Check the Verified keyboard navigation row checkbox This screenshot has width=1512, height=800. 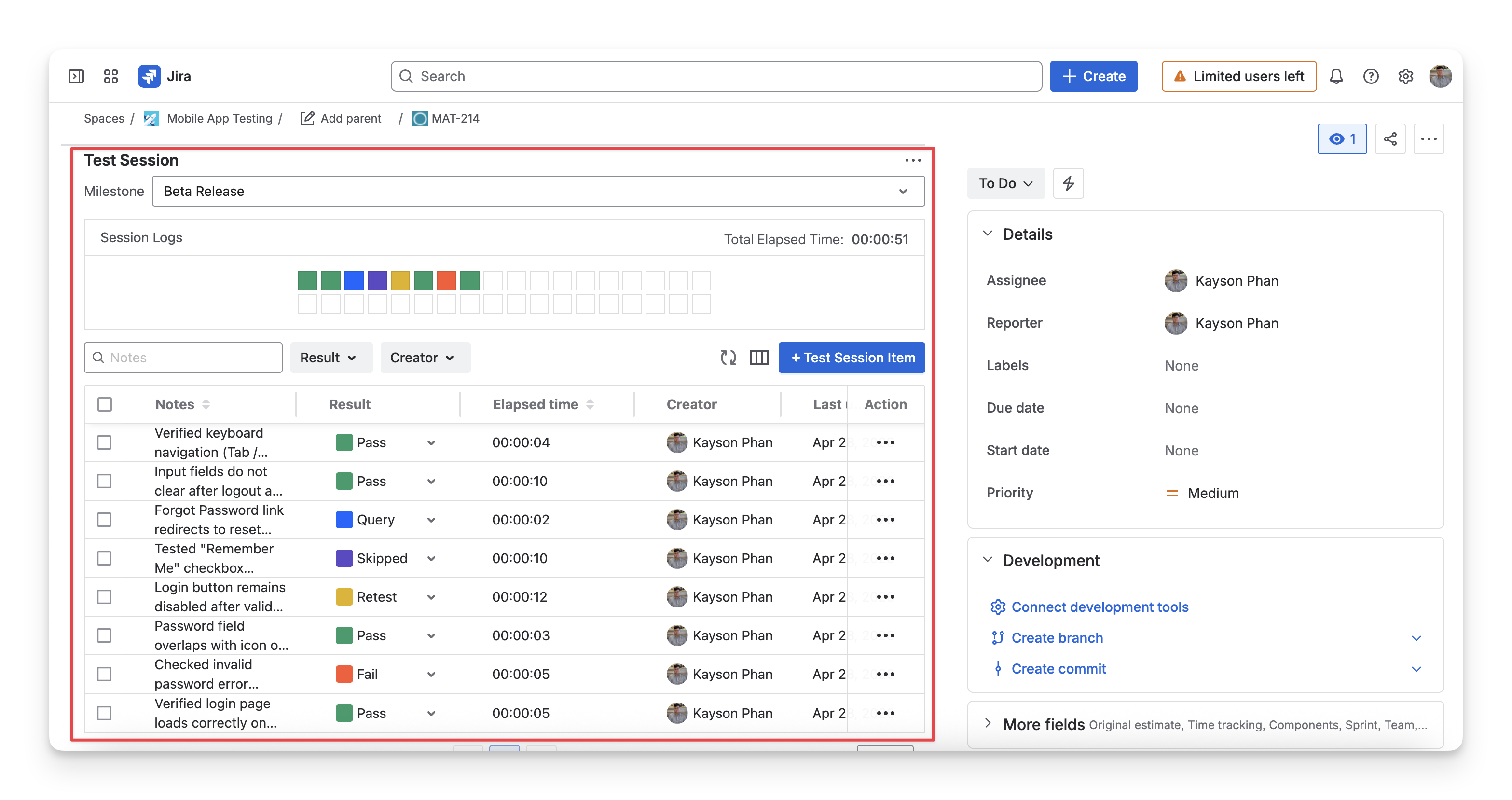pos(105,442)
